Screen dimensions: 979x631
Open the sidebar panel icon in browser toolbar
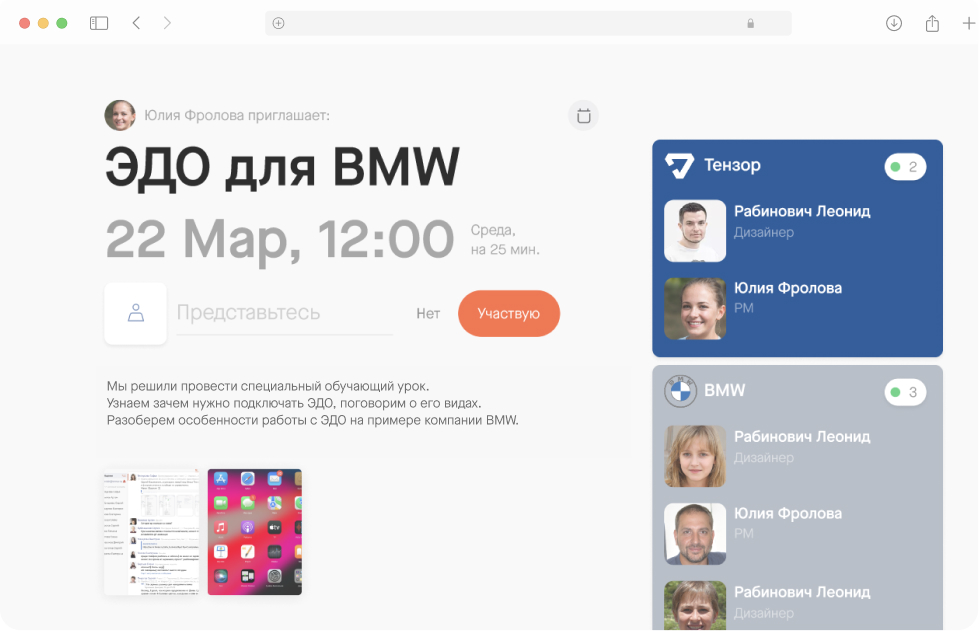(98, 22)
